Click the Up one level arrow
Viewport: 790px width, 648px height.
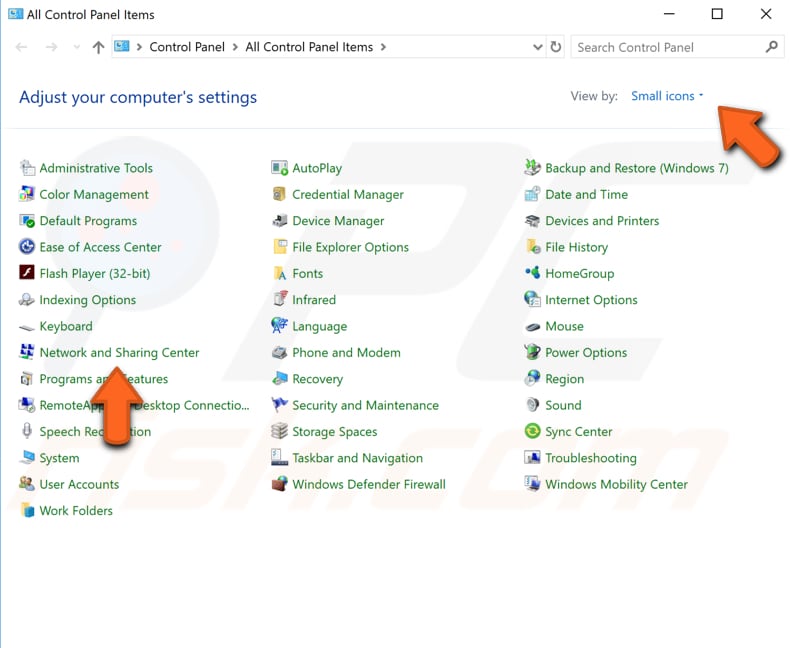pos(98,47)
